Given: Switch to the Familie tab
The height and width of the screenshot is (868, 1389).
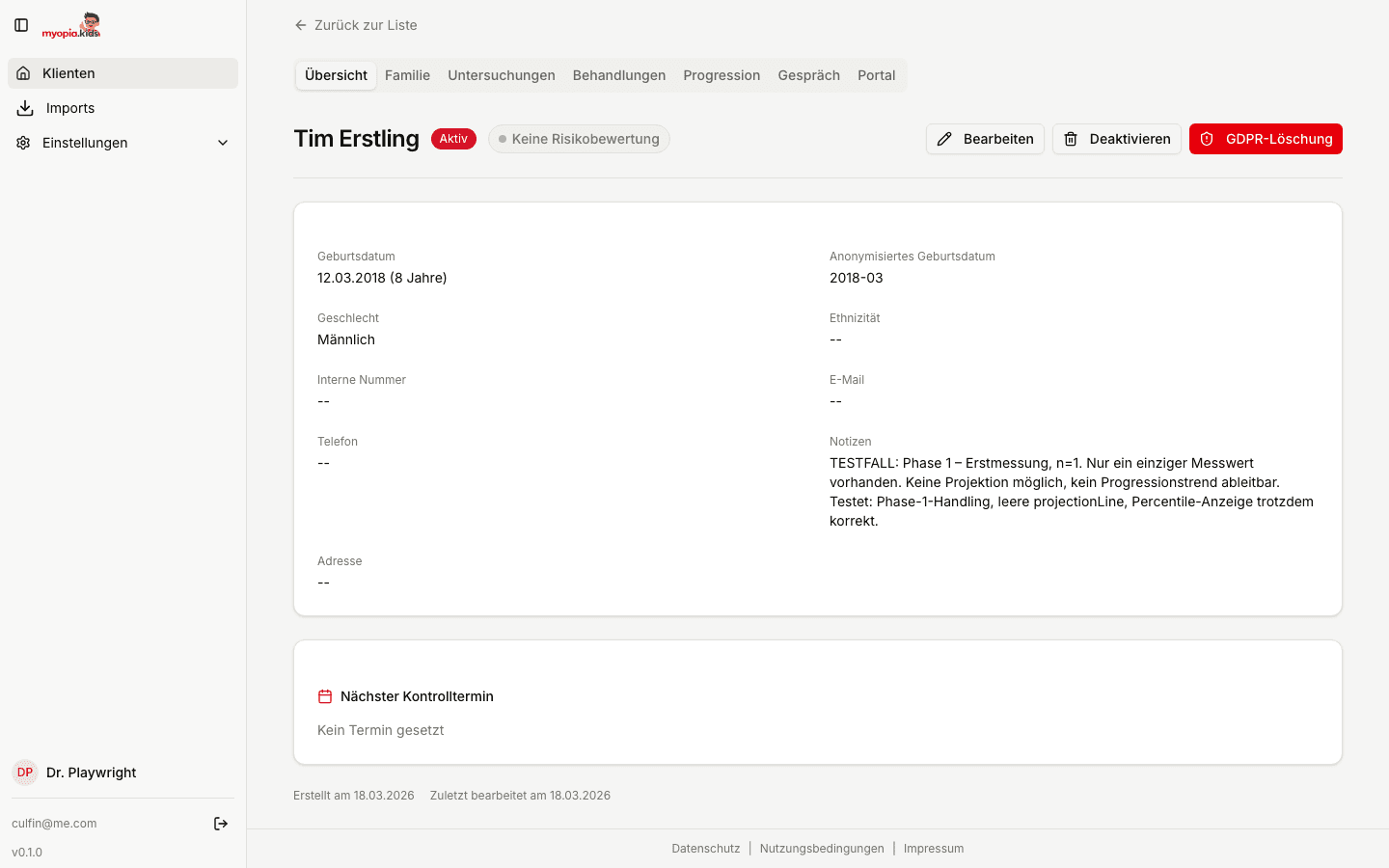Looking at the screenshot, I should tap(407, 75).
